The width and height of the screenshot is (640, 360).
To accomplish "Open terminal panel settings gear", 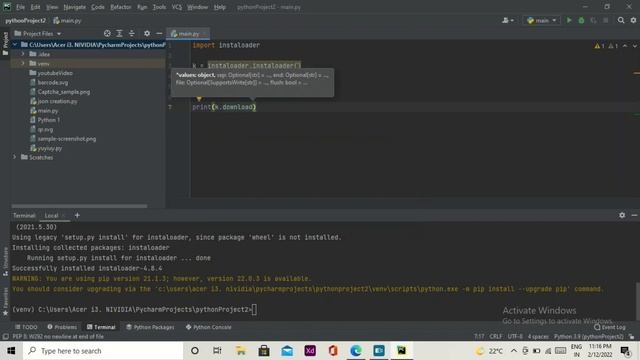I will coord(622,215).
